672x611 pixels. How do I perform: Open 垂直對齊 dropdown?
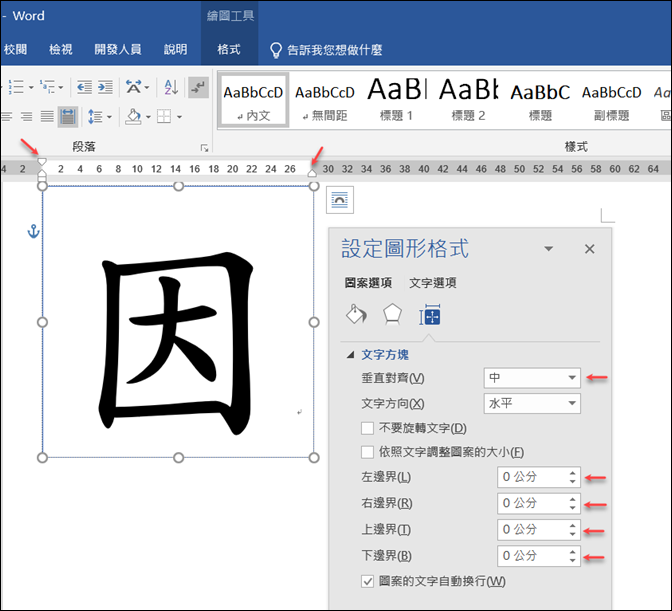[x=532, y=377]
